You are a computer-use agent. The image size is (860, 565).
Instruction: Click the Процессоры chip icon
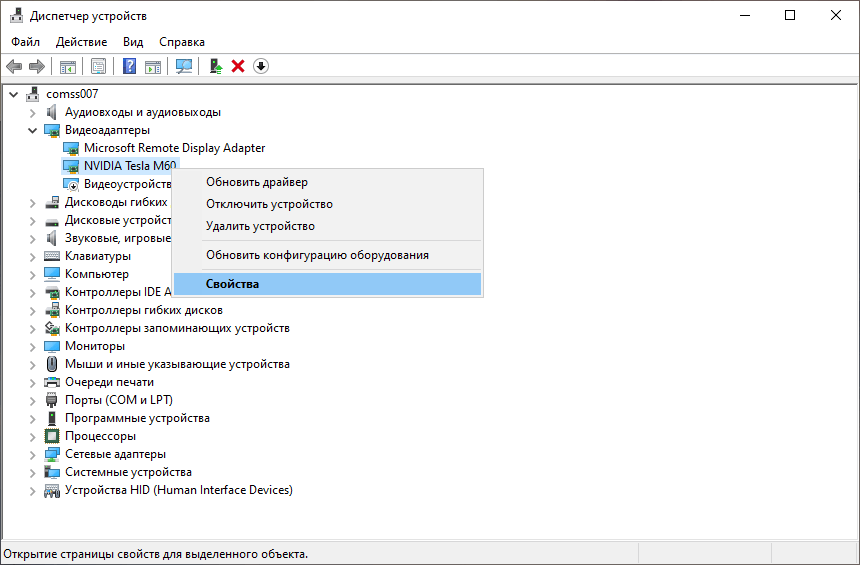[x=52, y=436]
